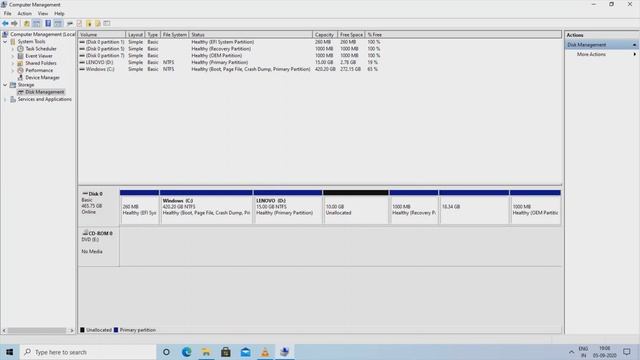Select Computer Management (Local) root node
This screenshot has height=360, width=640.
point(42,34)
